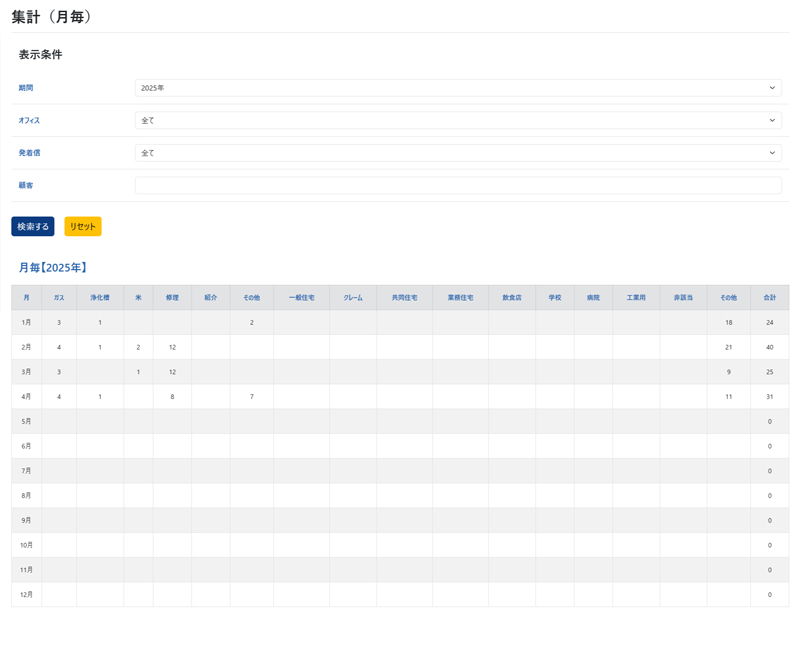Click the その他 header beside 紹介
Image resolution: width=800 pixels, height=665 pixels.
(252, 298)
